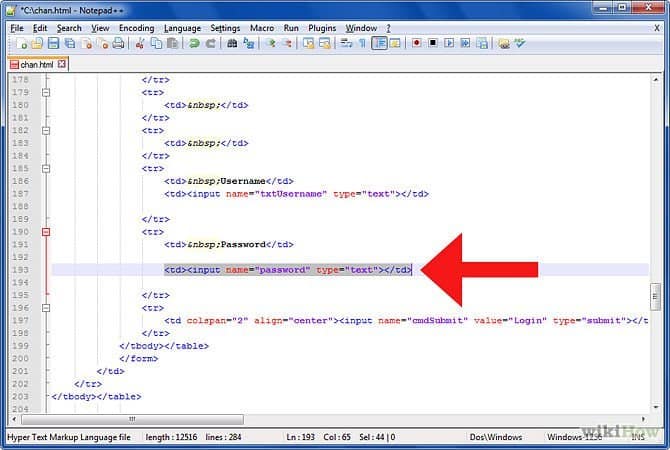The width and height of the screenshot is (670, 450).
Task: Collapse the fold at line 185
Action: 46,168
